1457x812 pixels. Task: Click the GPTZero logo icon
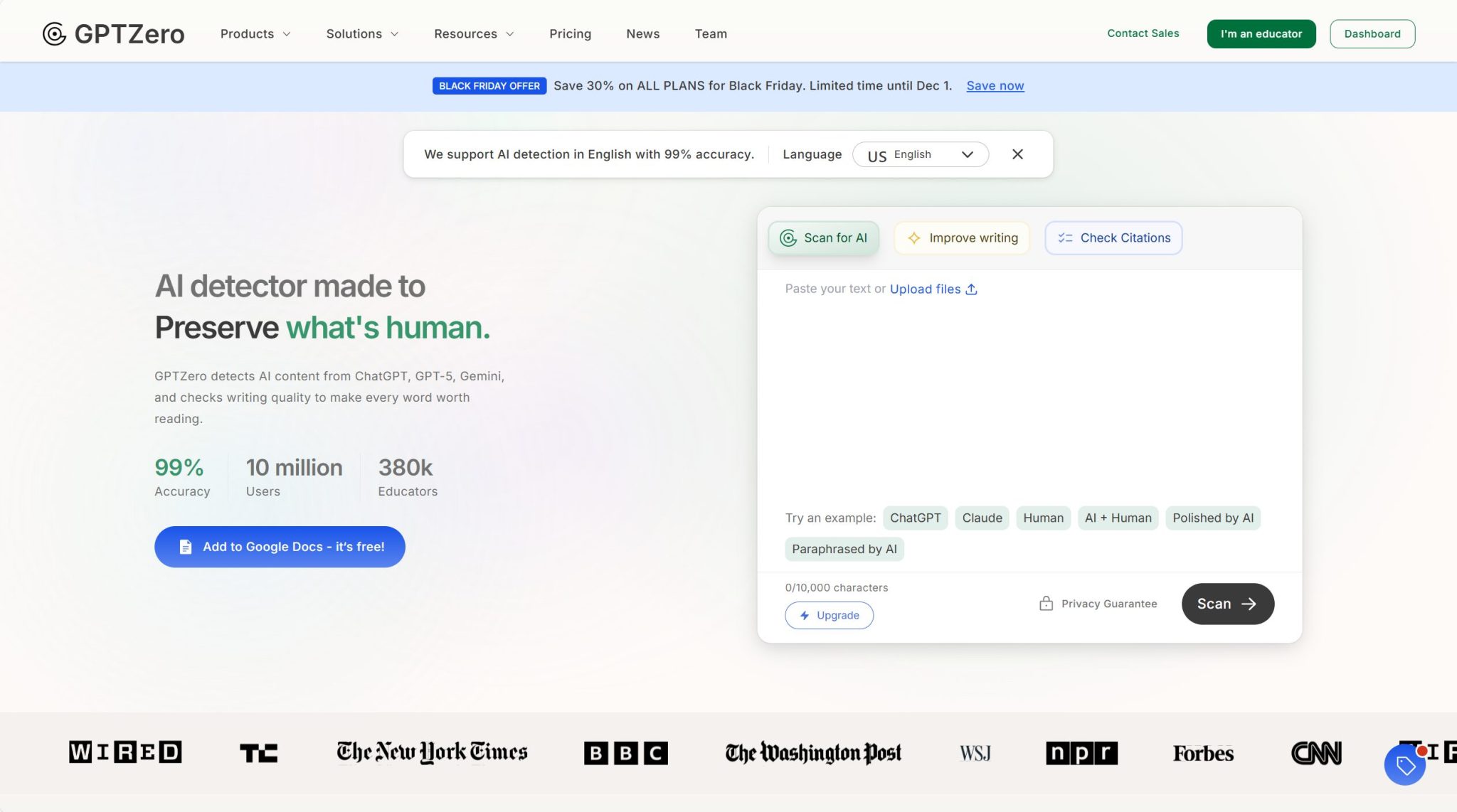tap(54, 33)
